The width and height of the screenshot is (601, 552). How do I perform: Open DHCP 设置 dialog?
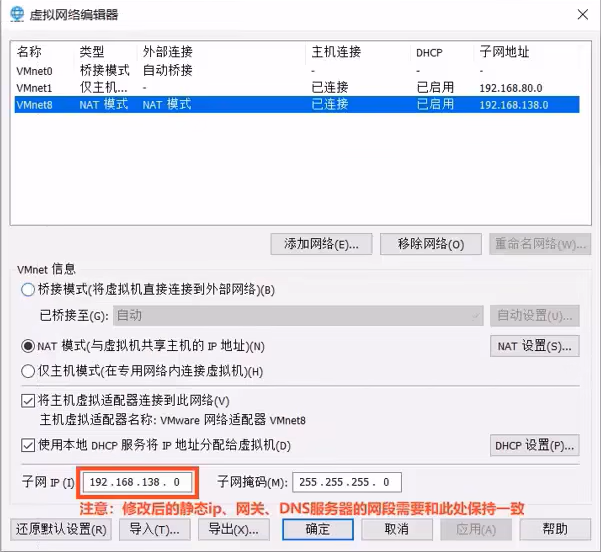tap(534, 445)
